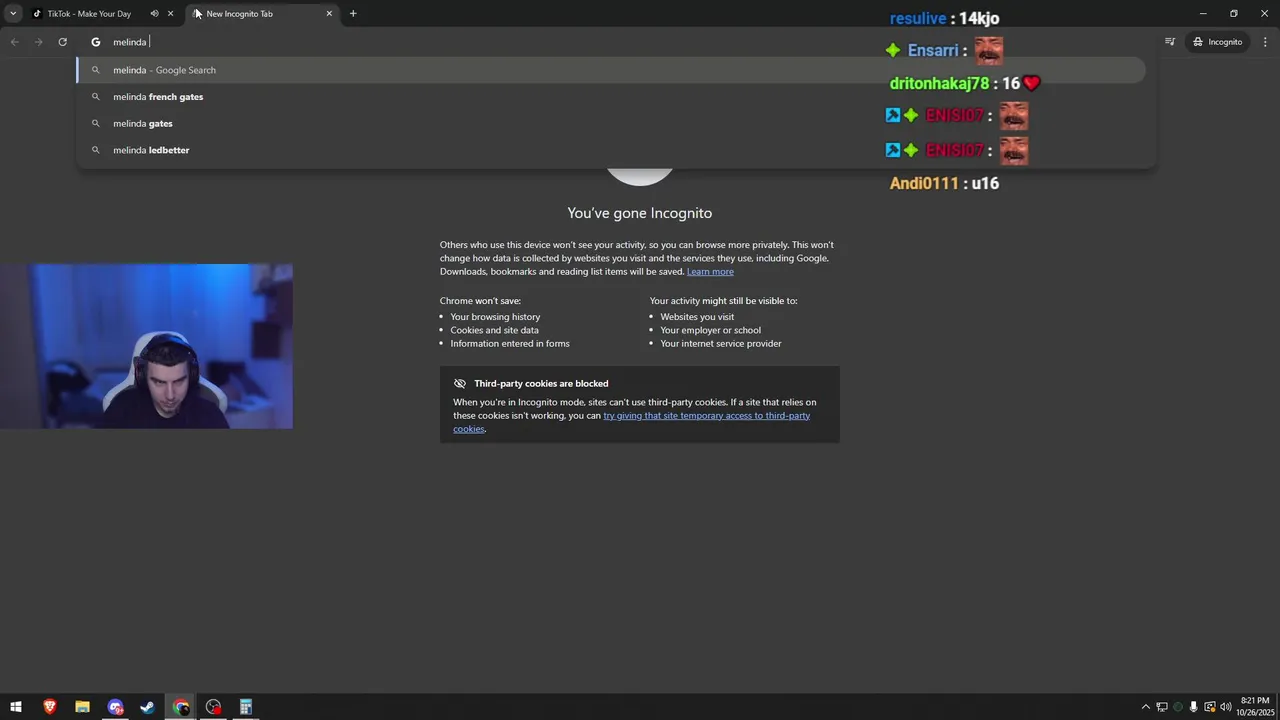This screenshot has width=1280, height=720.
Task: Select the New Incognito Tab
Action: (262, 14)
